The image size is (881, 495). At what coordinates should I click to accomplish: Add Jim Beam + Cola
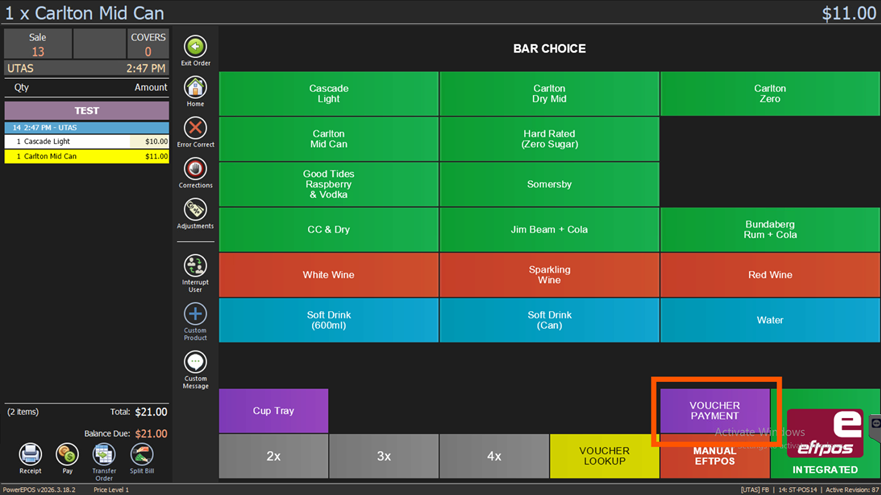click(x=549, y=229)
